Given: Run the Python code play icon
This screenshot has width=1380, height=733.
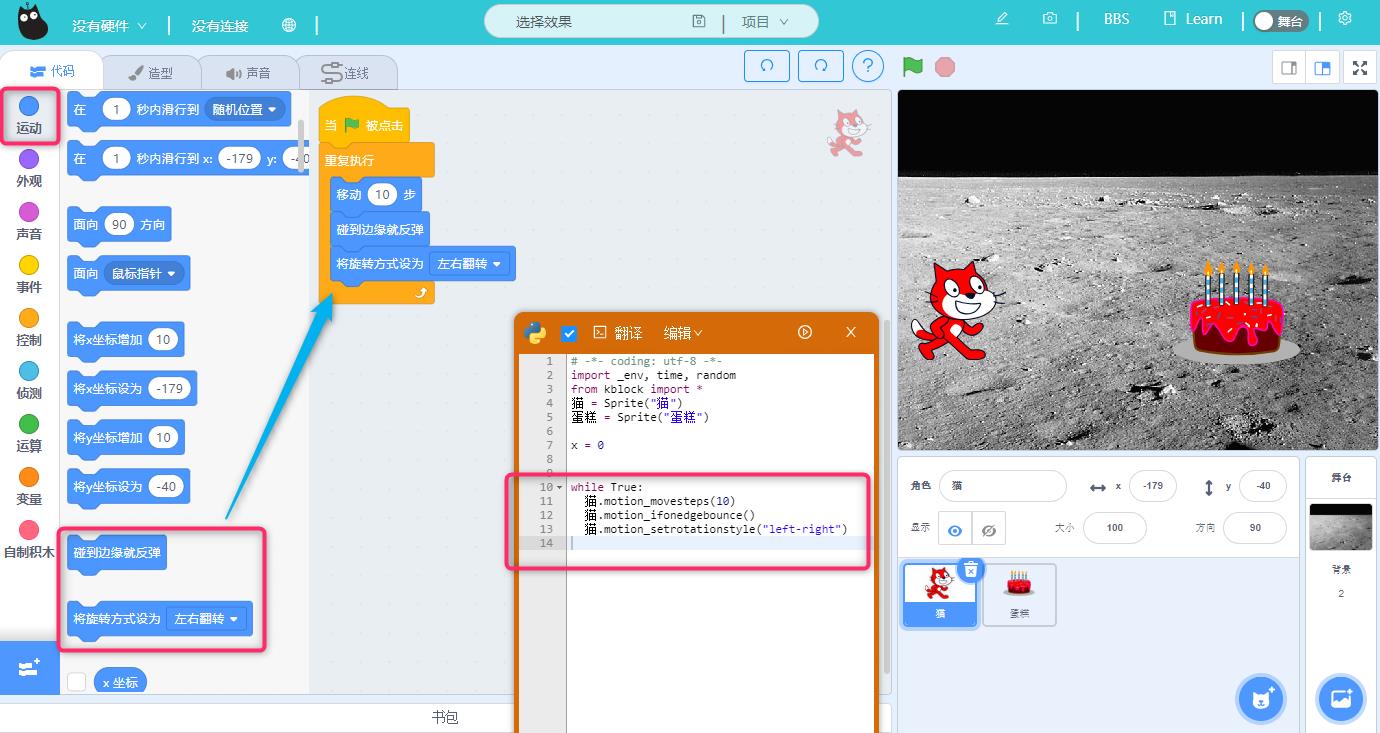Looking at the screenshot, I should click(x=805, y=332).
